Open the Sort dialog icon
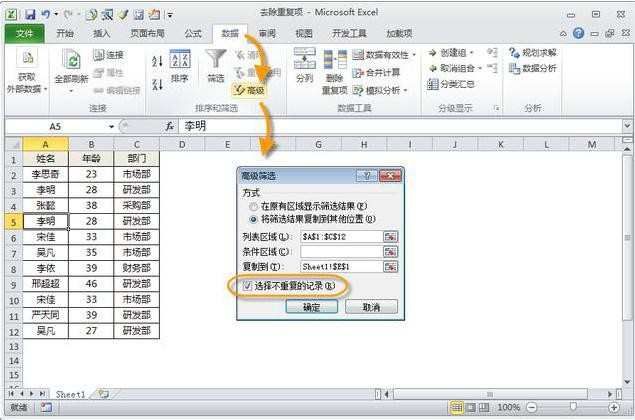Screen dimensions: 635x420 (179, 60)
